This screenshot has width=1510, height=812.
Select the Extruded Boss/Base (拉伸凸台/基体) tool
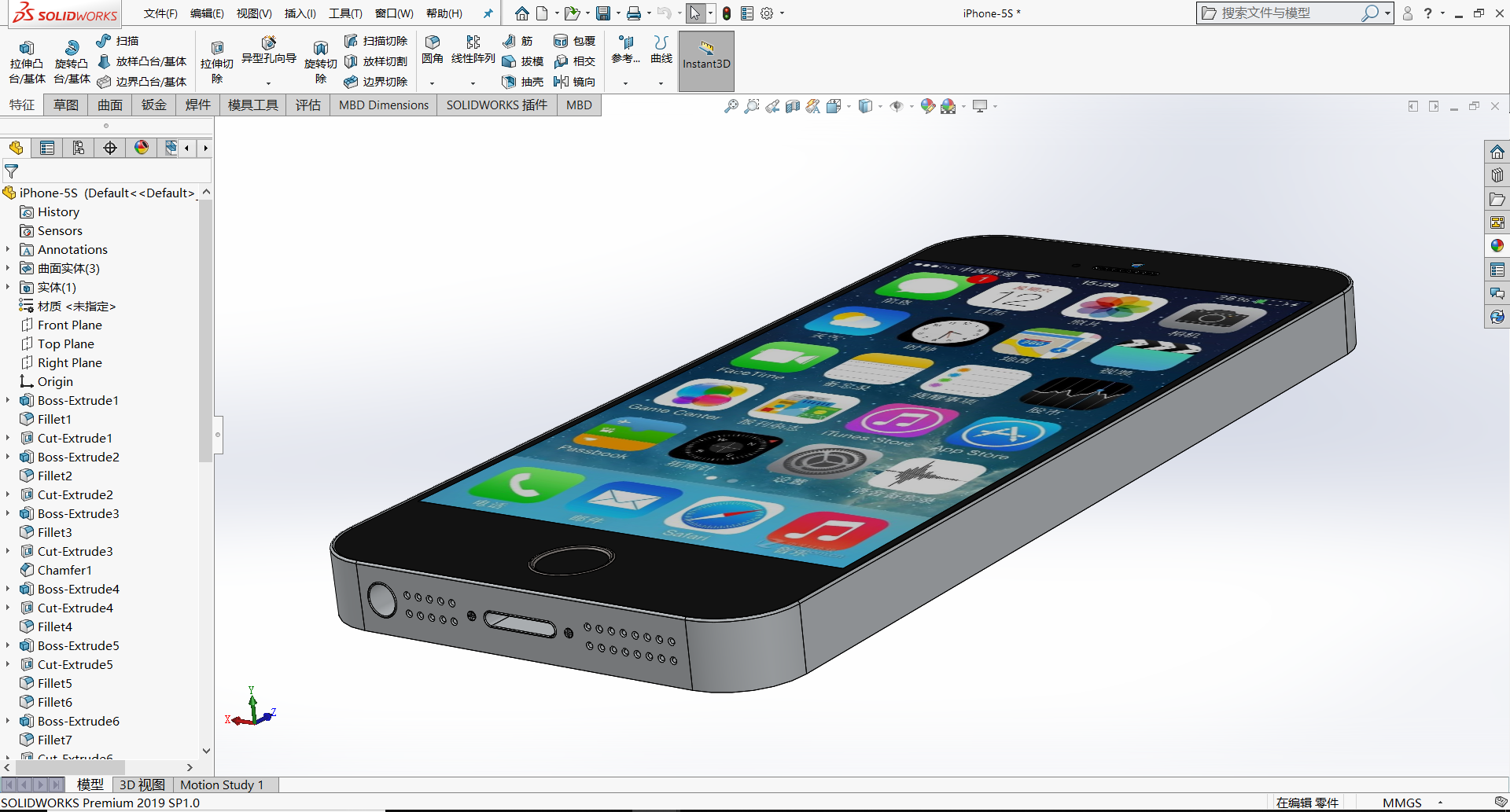27,62
